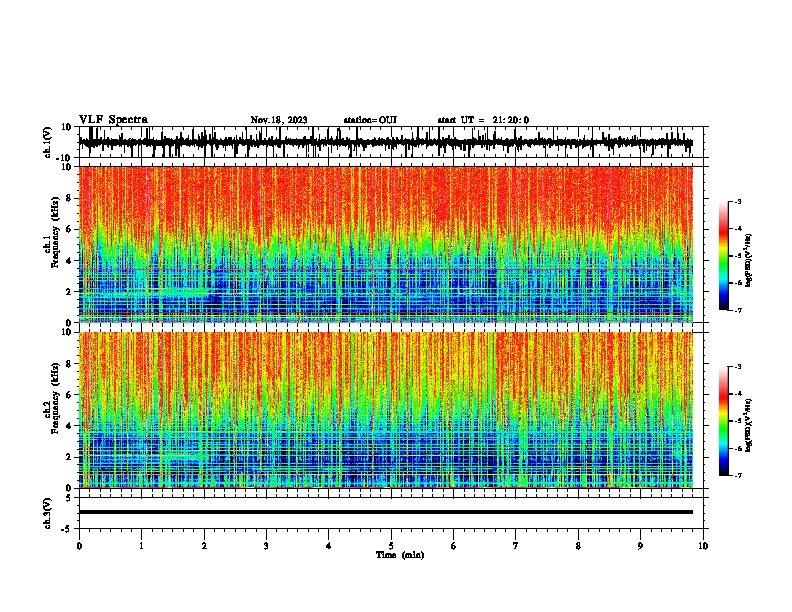Click the time axis tick label "8"
This screenshot has height=612, width=792.
[578, 546]
